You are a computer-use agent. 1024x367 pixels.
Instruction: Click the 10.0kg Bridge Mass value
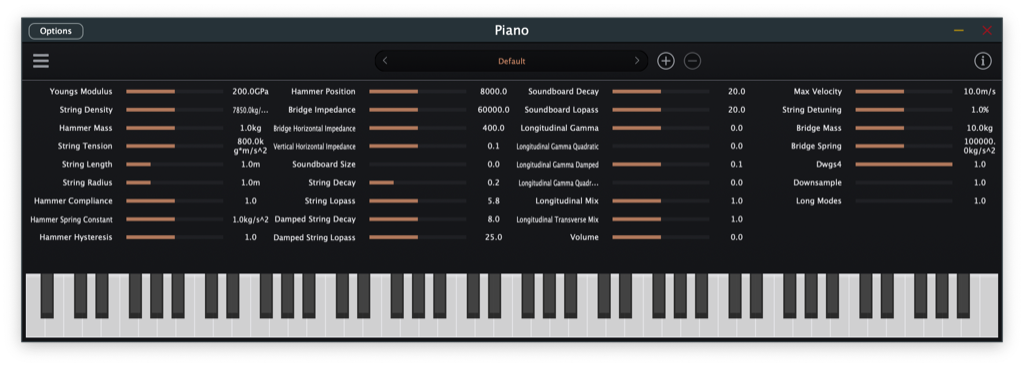[980, 128]
